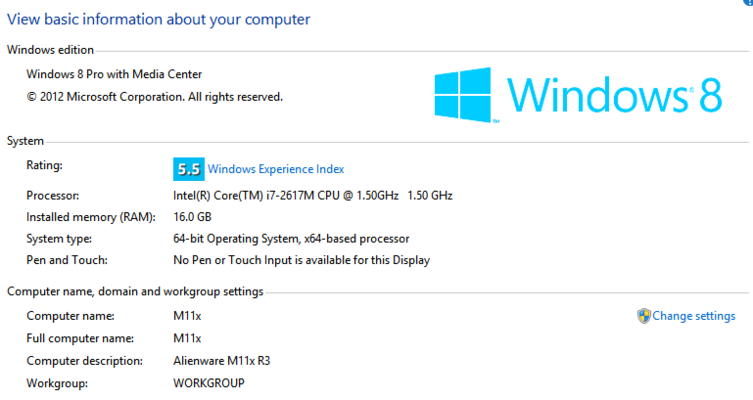Open the Windows Experience Index link
The image size is (753, 400).
click(275, 169)
